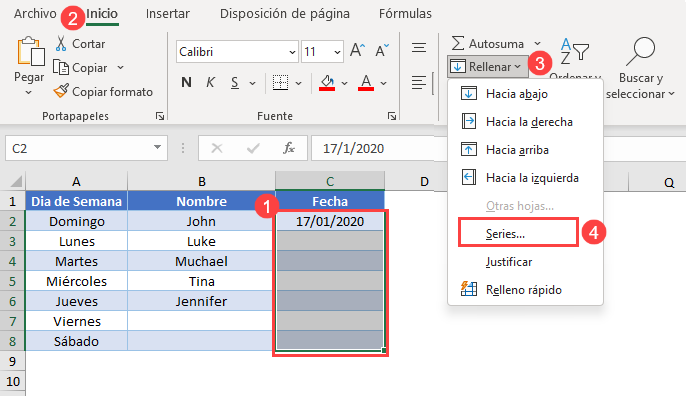Open the Ordenar y filtrar sort icon
Viewport: 686px width, 396px height.
tap(575, 51)
